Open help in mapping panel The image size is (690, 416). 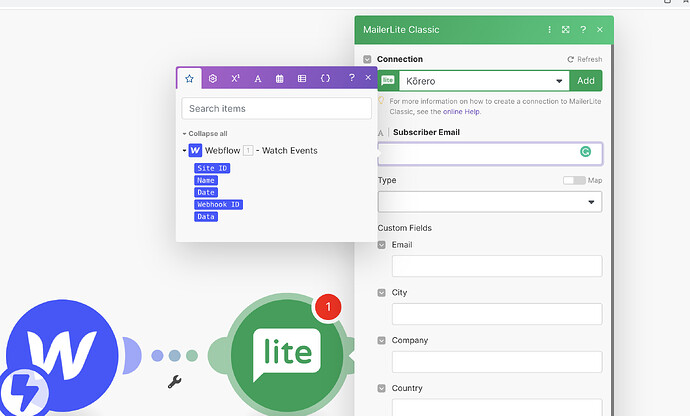(x=352, y=77)
